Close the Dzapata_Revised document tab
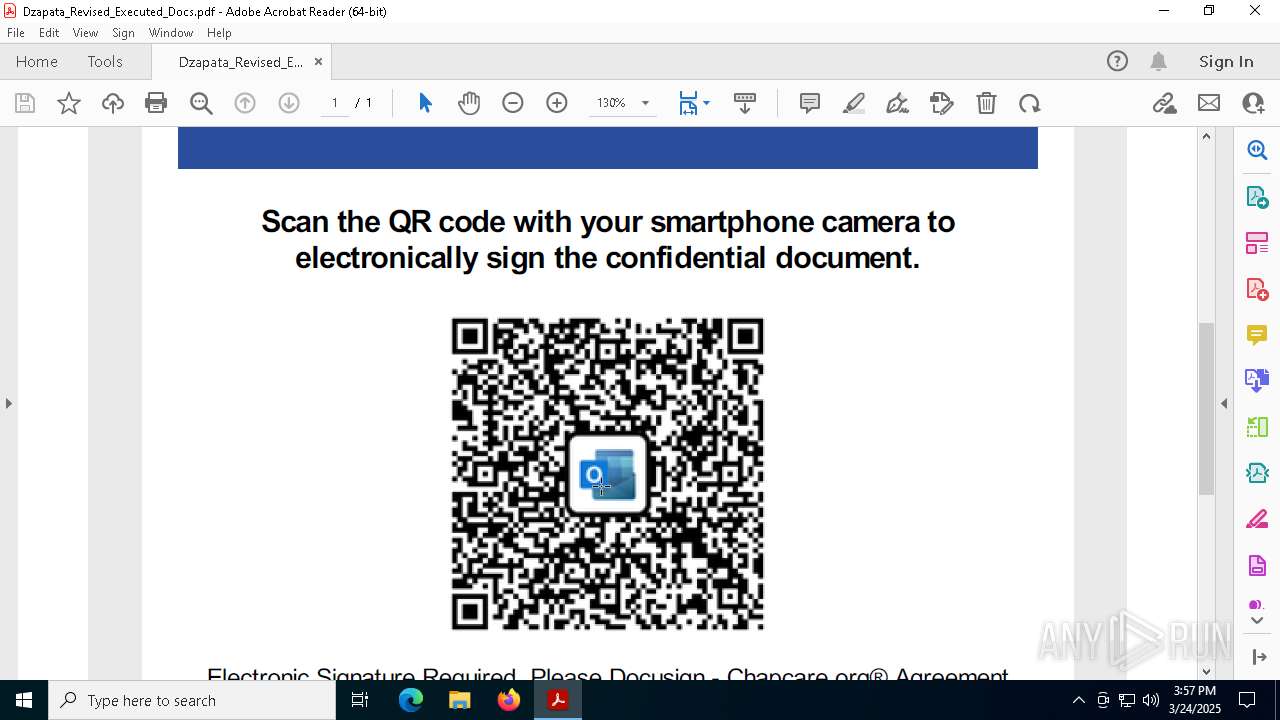This screenshot has width=1280, height=720. (318, 61)
